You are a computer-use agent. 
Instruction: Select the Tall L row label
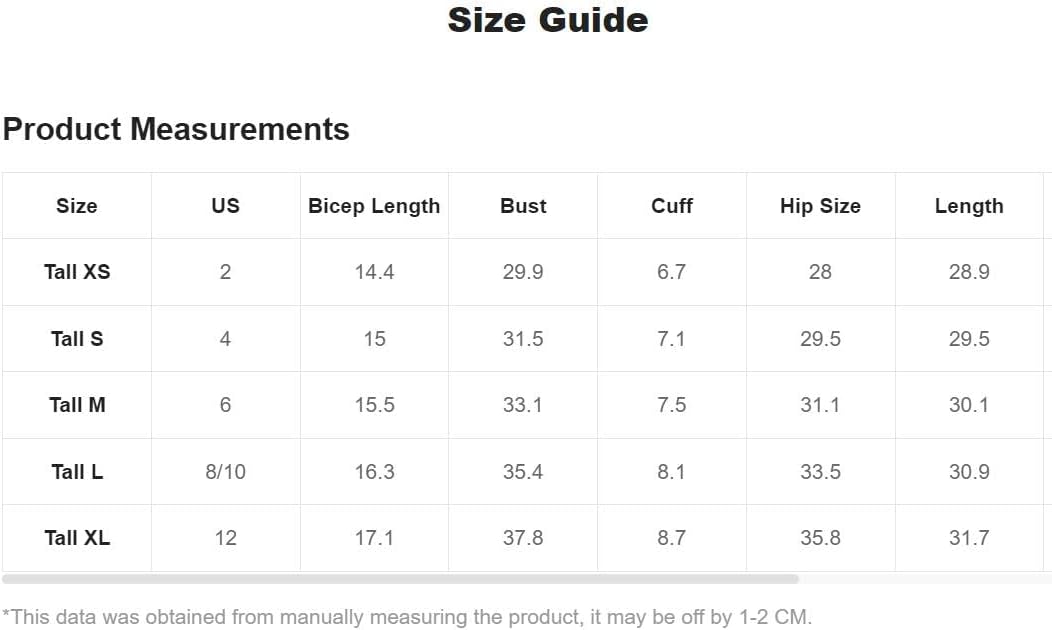(x=77, y=472)
